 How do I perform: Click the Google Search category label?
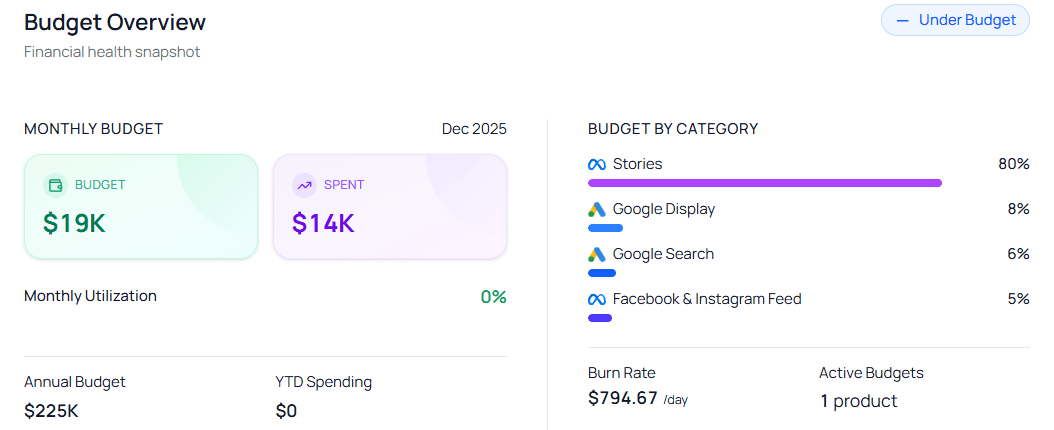(x=663, y=254)
